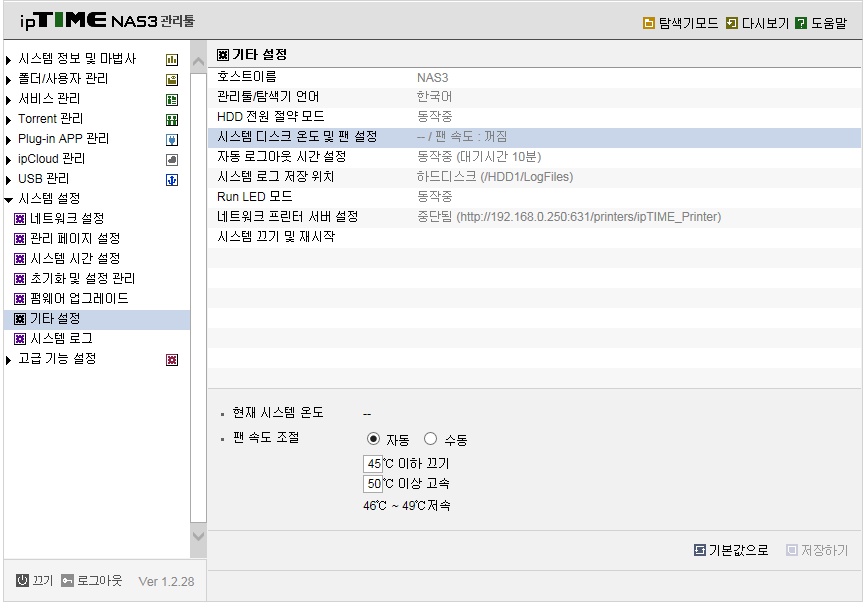Open 네트워크 설정 menu item
This screenshot has height=608, width=868.
point(66,218)
